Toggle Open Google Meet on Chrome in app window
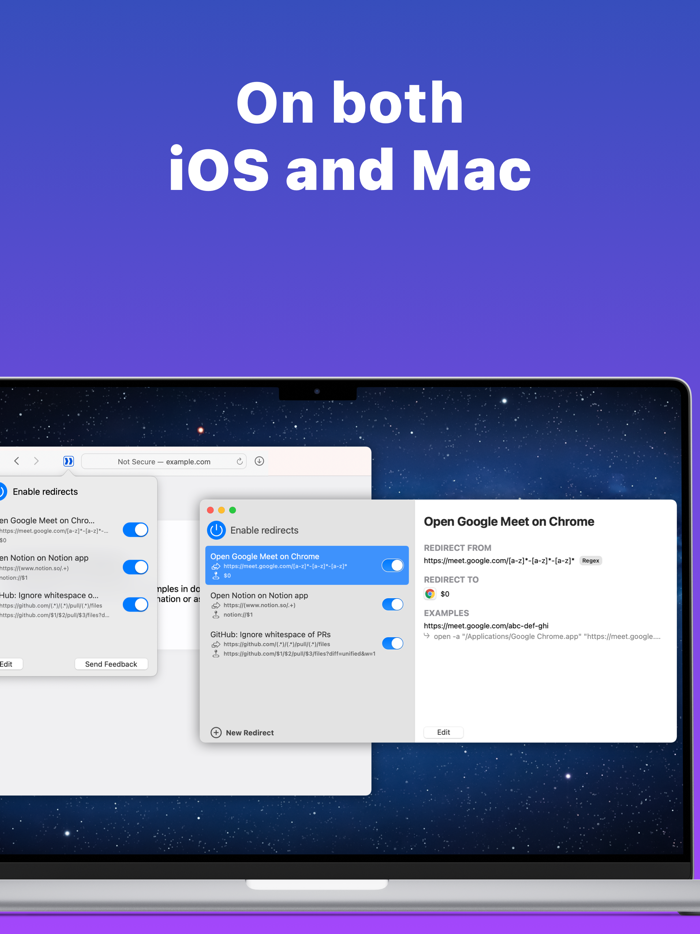The height and width of the screenshot is (934, 700). pyautogui.click(x=393, y=565)
